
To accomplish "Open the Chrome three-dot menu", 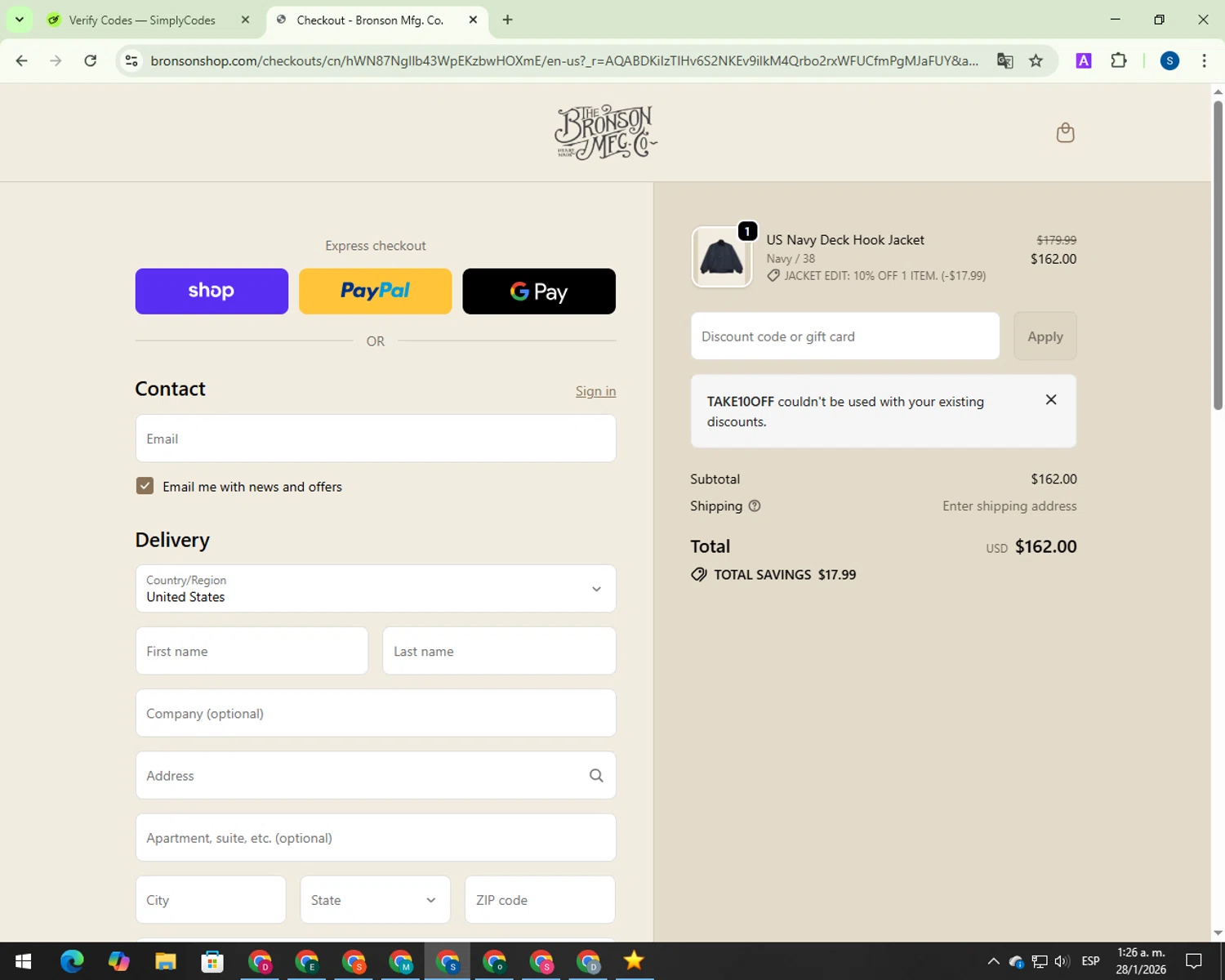I will 1204,60.
